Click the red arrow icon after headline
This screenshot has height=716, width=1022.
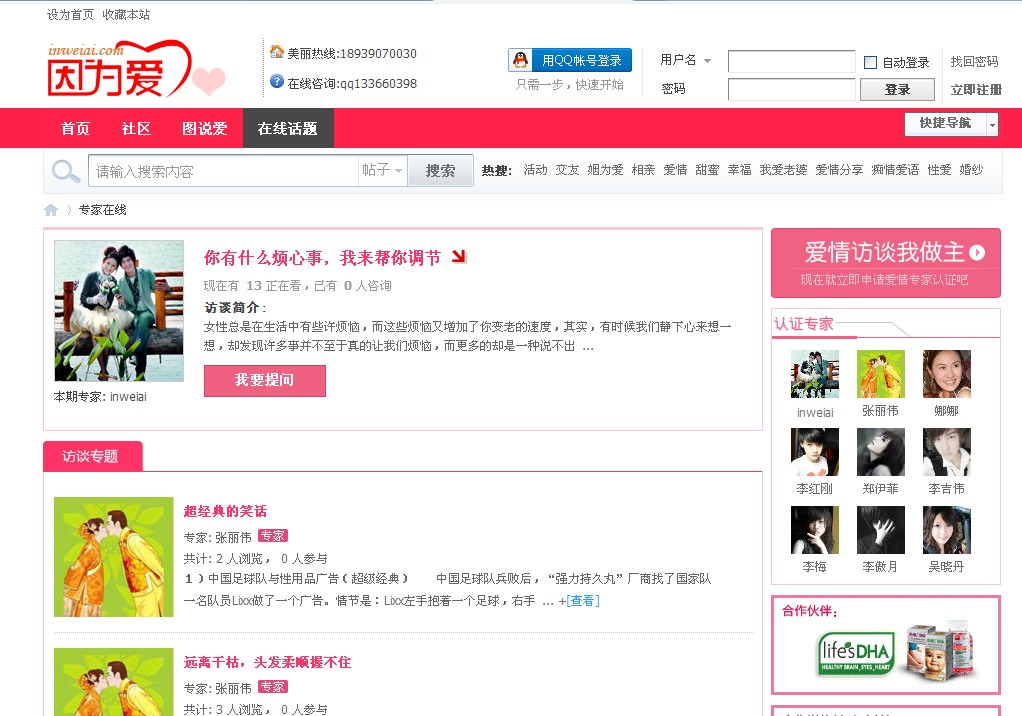point(459,257)
